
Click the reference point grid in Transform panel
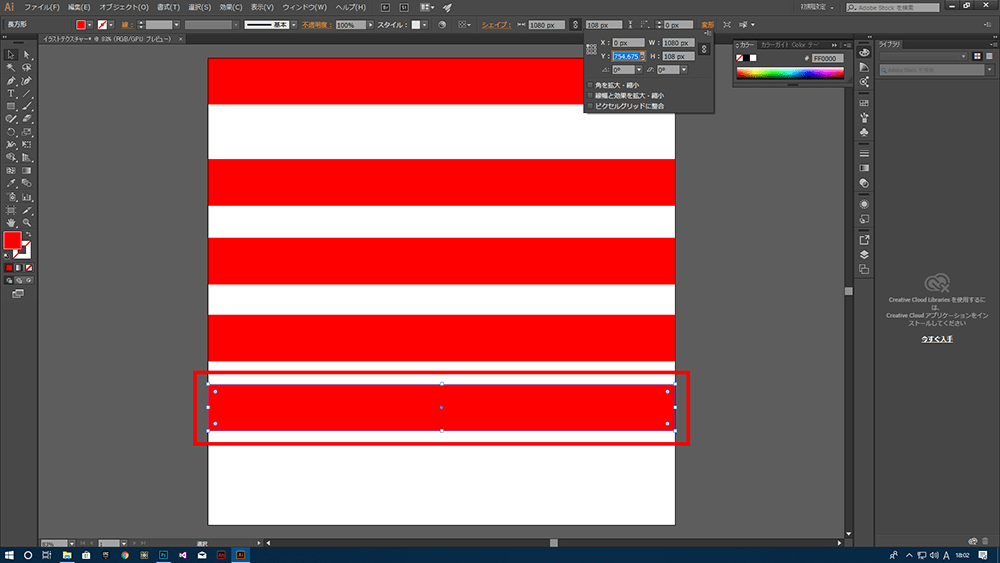(x=591, y=49)
